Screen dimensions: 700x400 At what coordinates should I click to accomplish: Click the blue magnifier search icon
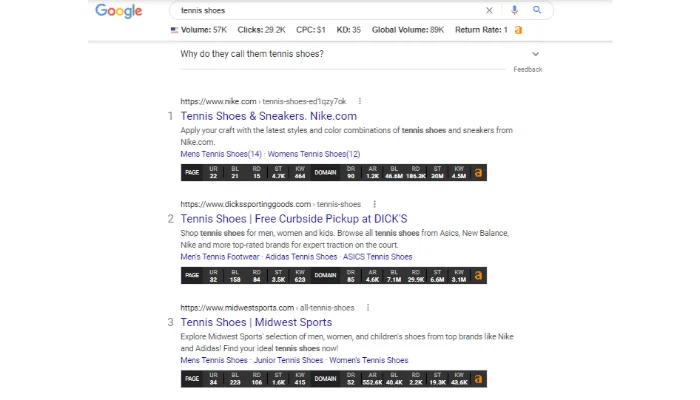coord(537,10)
